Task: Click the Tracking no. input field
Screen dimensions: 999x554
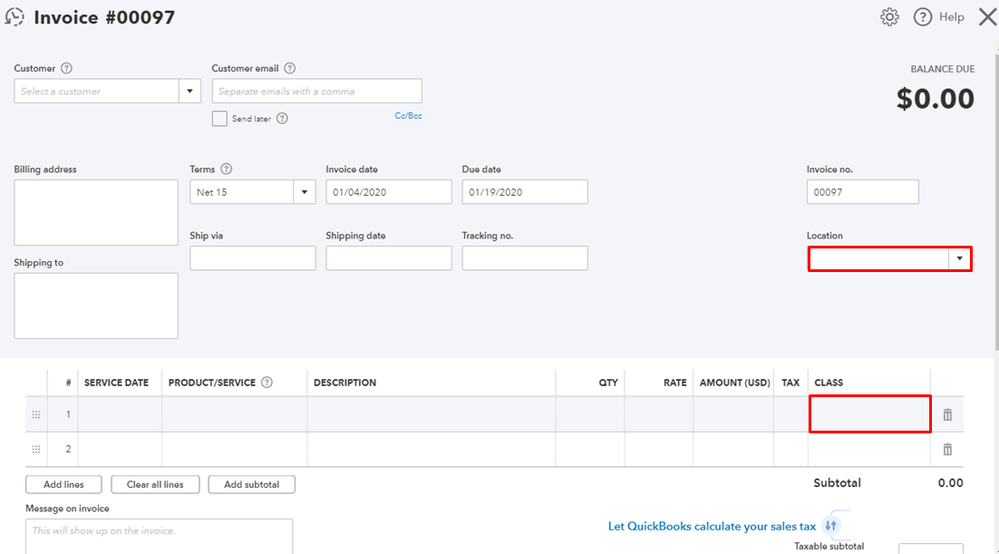Action: click(x=525, y=258)
